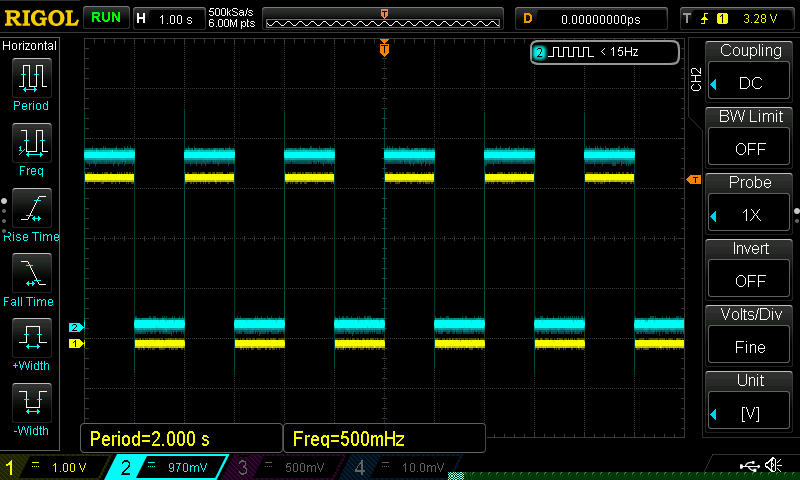Image resolution: width=800 pixels, height=480 pixels.
Task: Click the RUN status indicator
Action: (x=105, y=18)
